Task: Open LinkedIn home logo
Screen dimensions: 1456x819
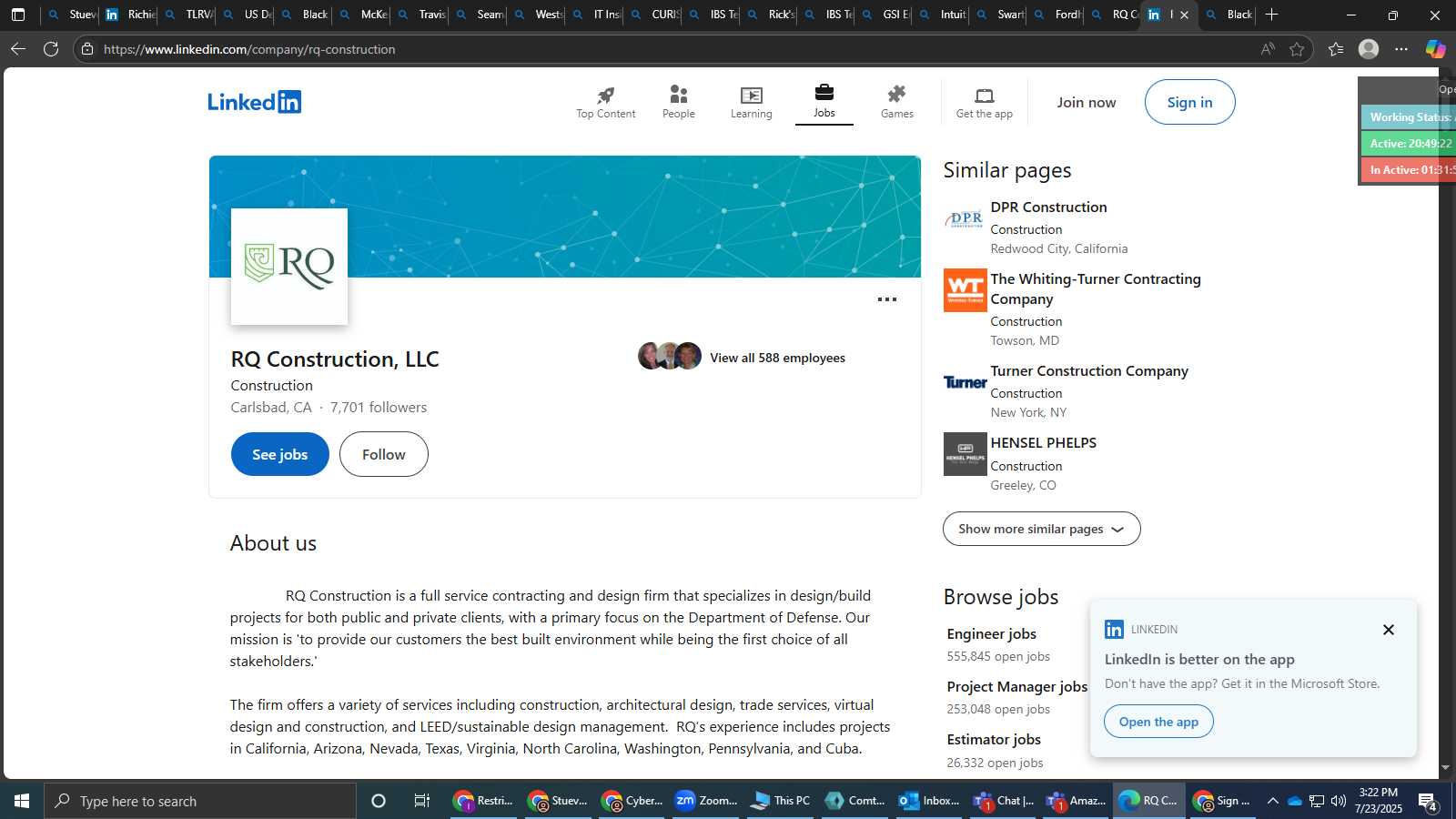Action: pyautogui.click(x=254, y=102)
